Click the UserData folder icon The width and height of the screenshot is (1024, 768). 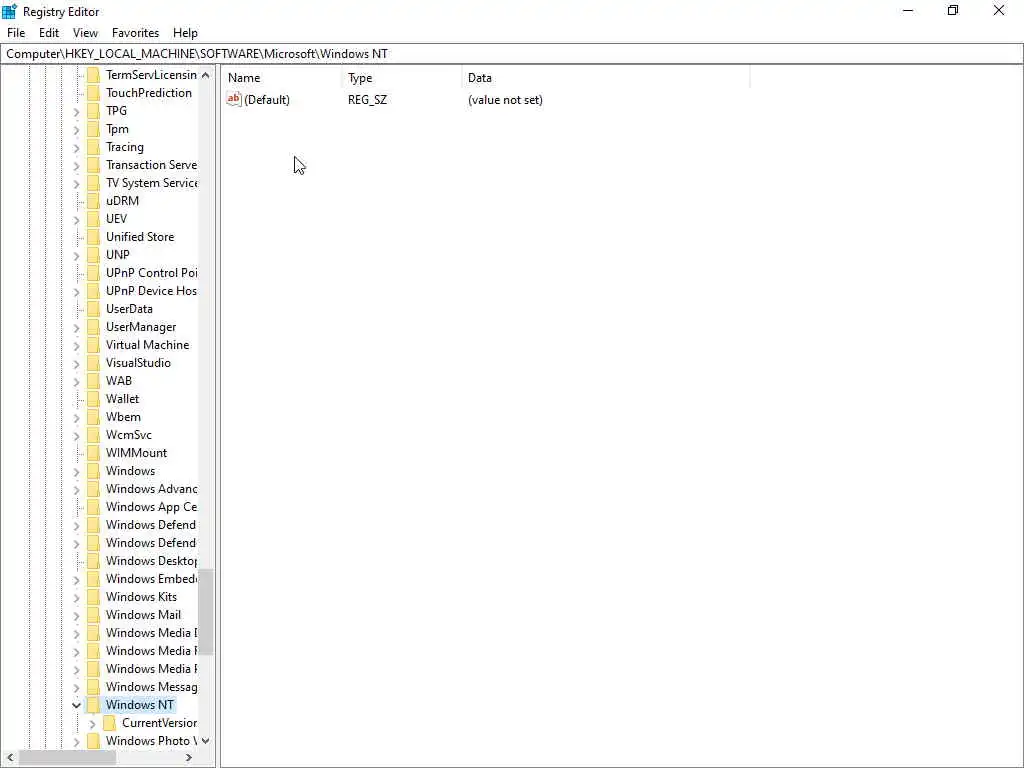(x=93, y=309)
